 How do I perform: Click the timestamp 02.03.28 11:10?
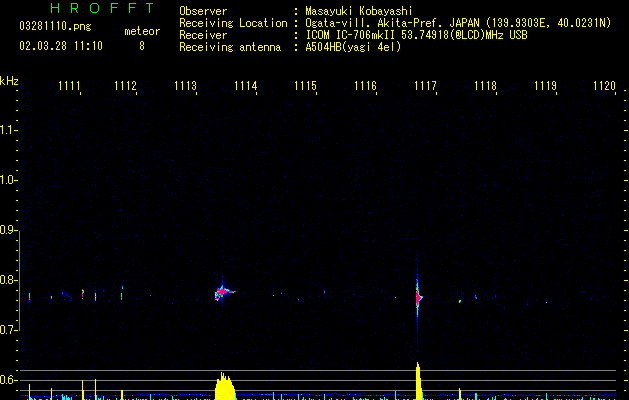pyautogui.click(x=61, y=46)
